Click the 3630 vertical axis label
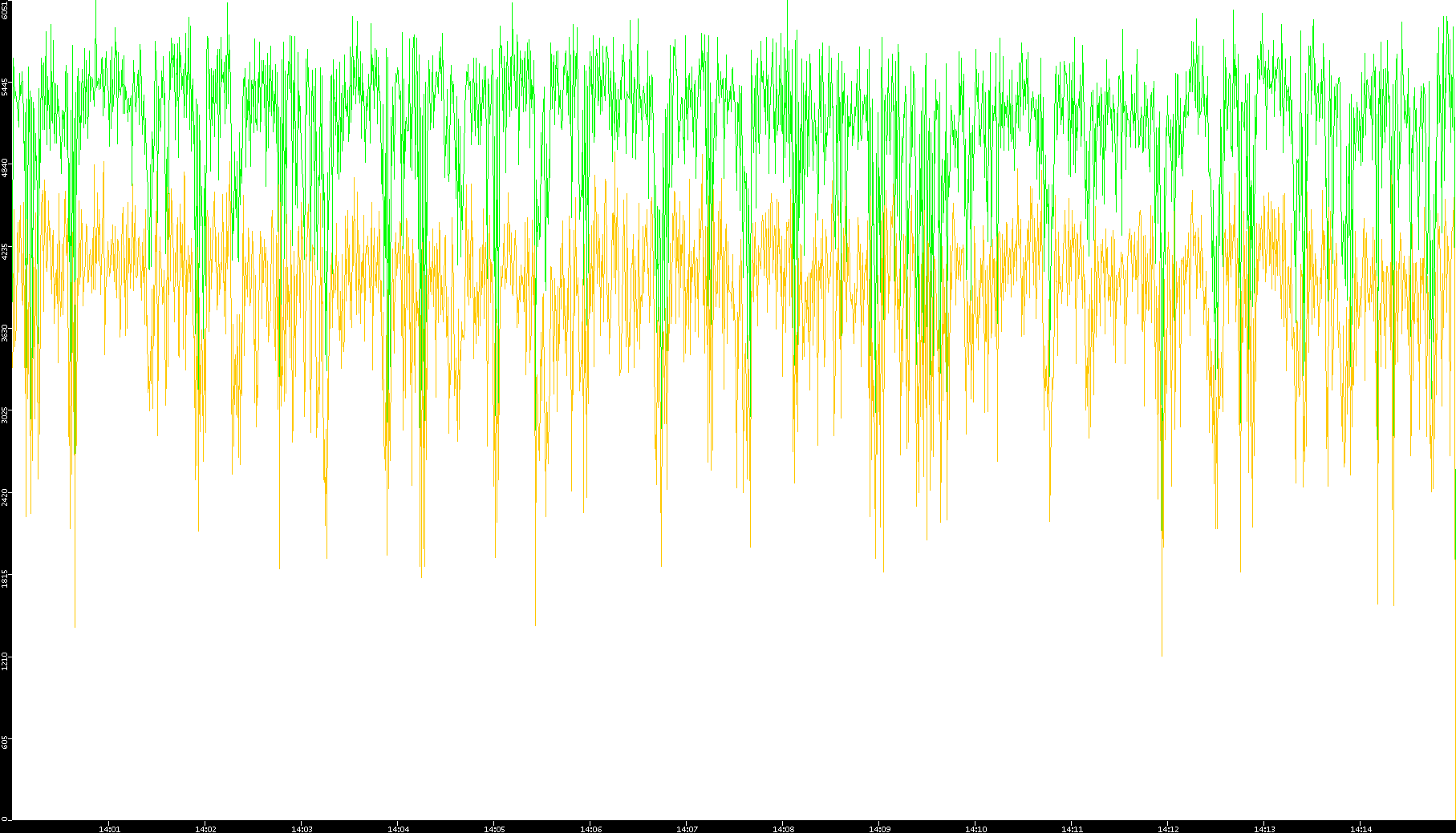Image resolution: width=1456 pixels, height=833 pixels. [5, 333]
